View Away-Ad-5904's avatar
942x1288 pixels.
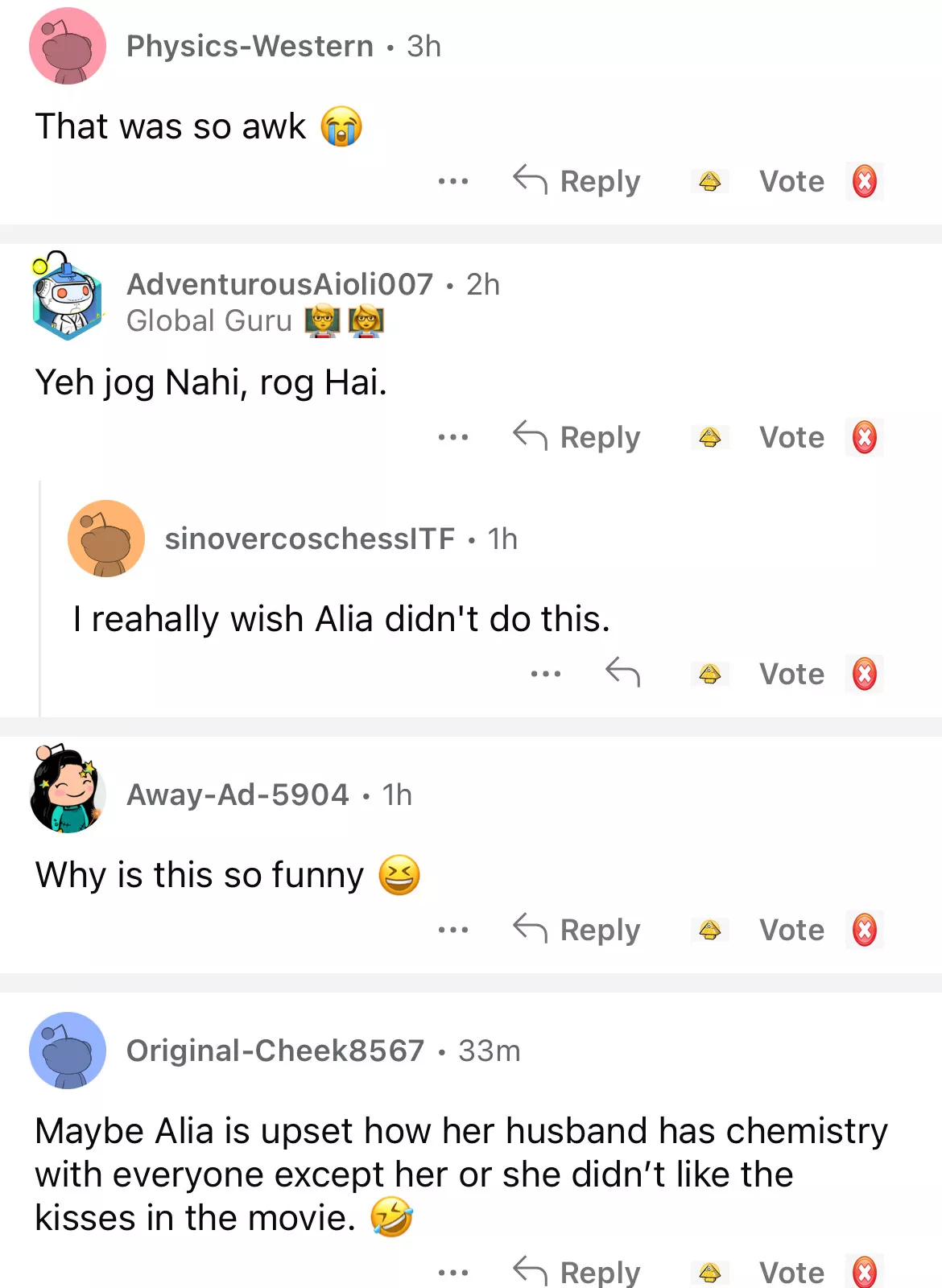point(68,790)
